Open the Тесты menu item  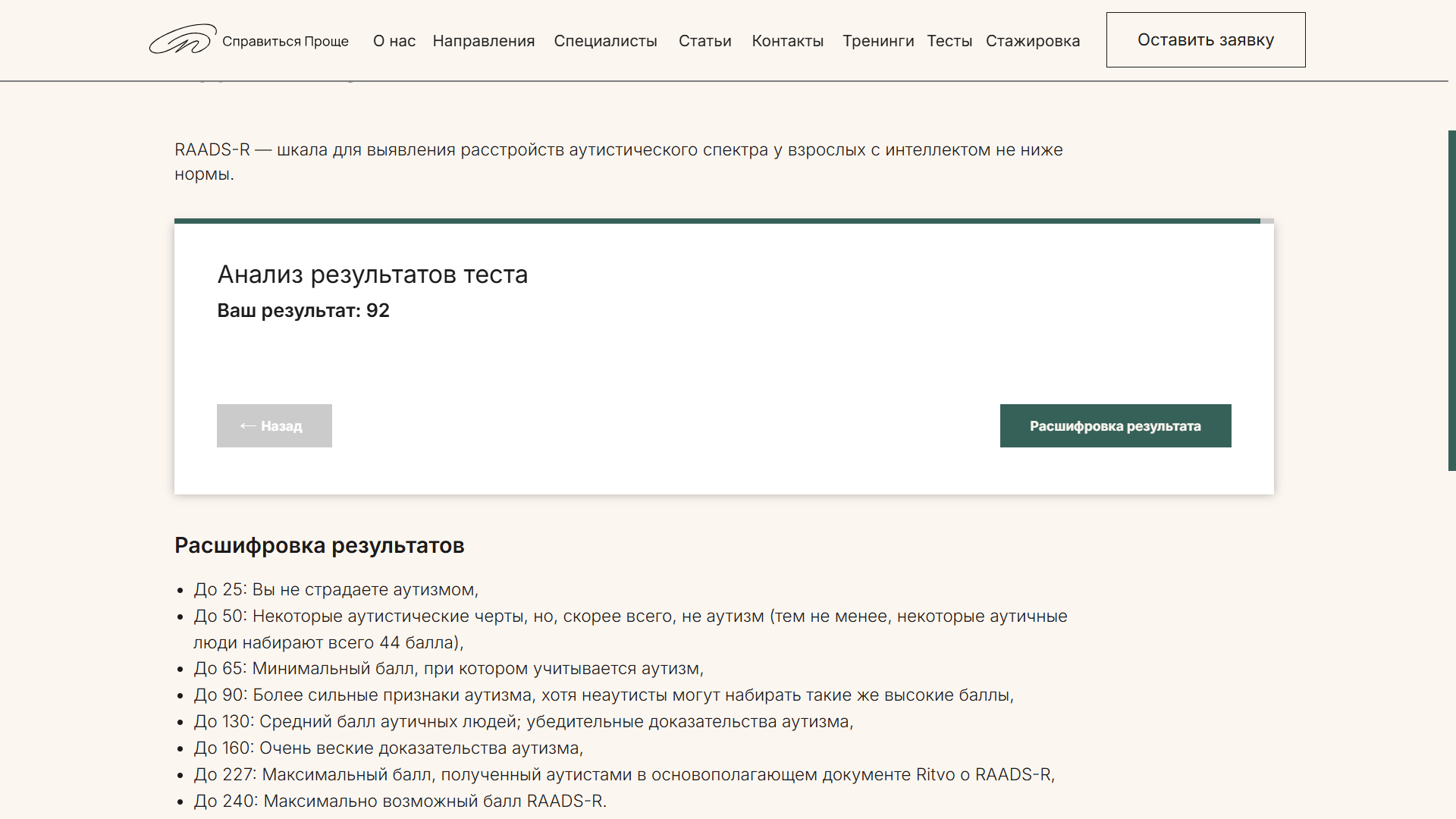click(x=949, y=41)
